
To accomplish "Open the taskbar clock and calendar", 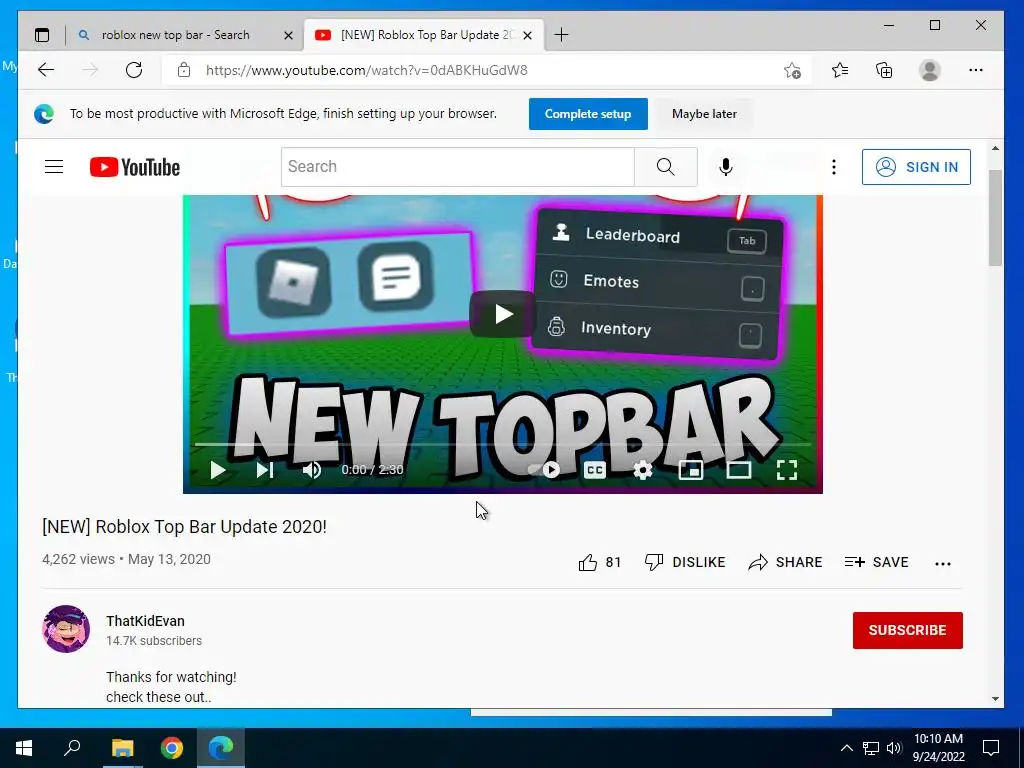I will click(x=938, y=748).
